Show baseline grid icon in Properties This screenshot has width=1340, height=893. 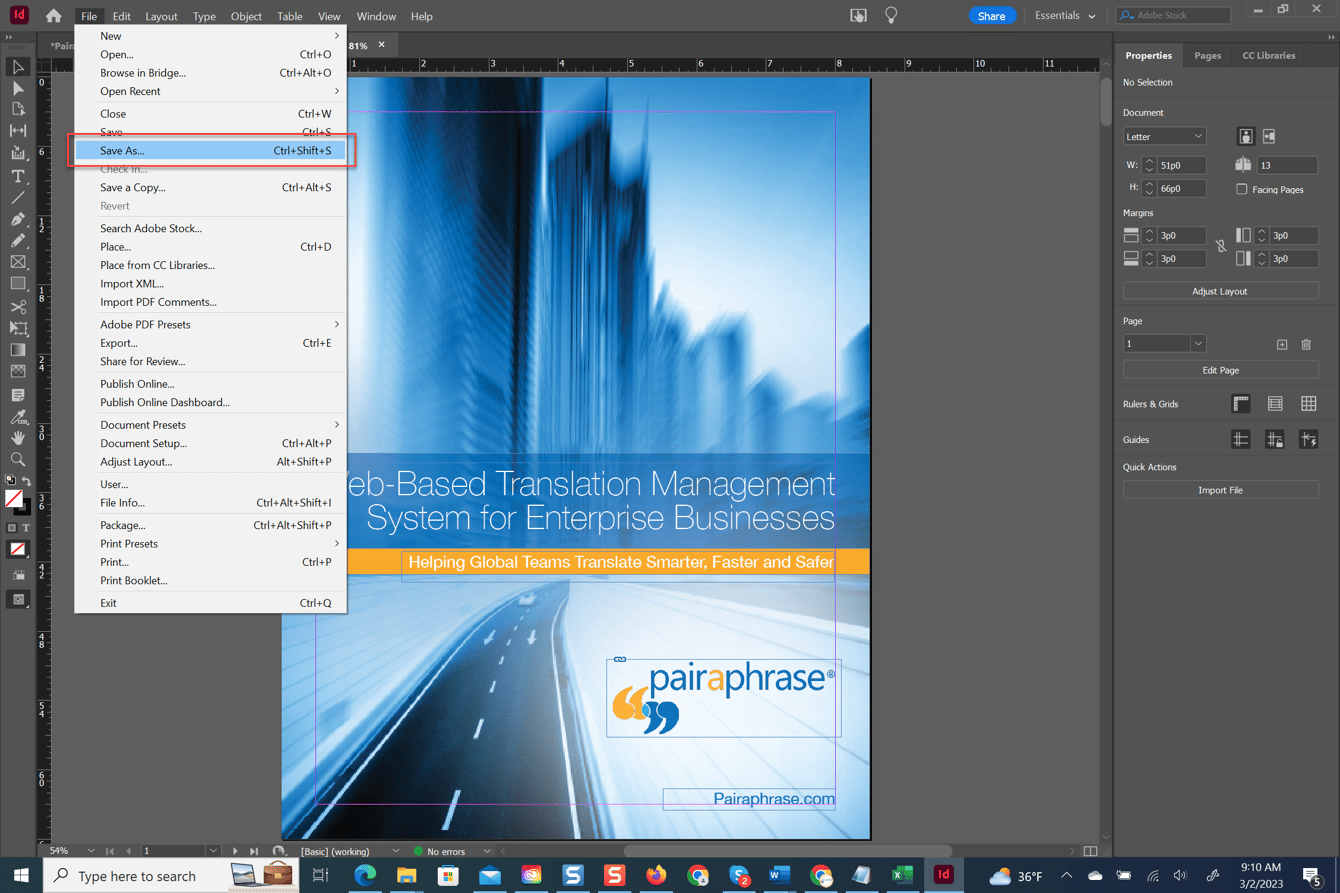click(1275, 404)
